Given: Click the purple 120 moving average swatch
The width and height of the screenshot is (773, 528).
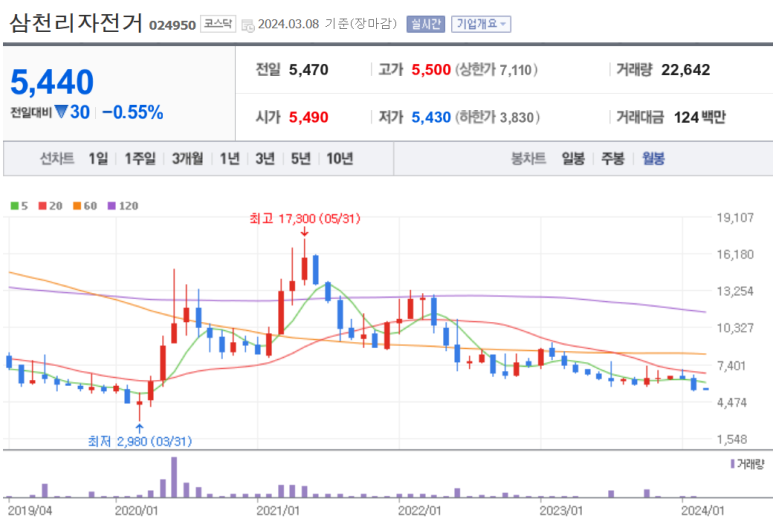Looking at the screenshot, I should [112, 206].
